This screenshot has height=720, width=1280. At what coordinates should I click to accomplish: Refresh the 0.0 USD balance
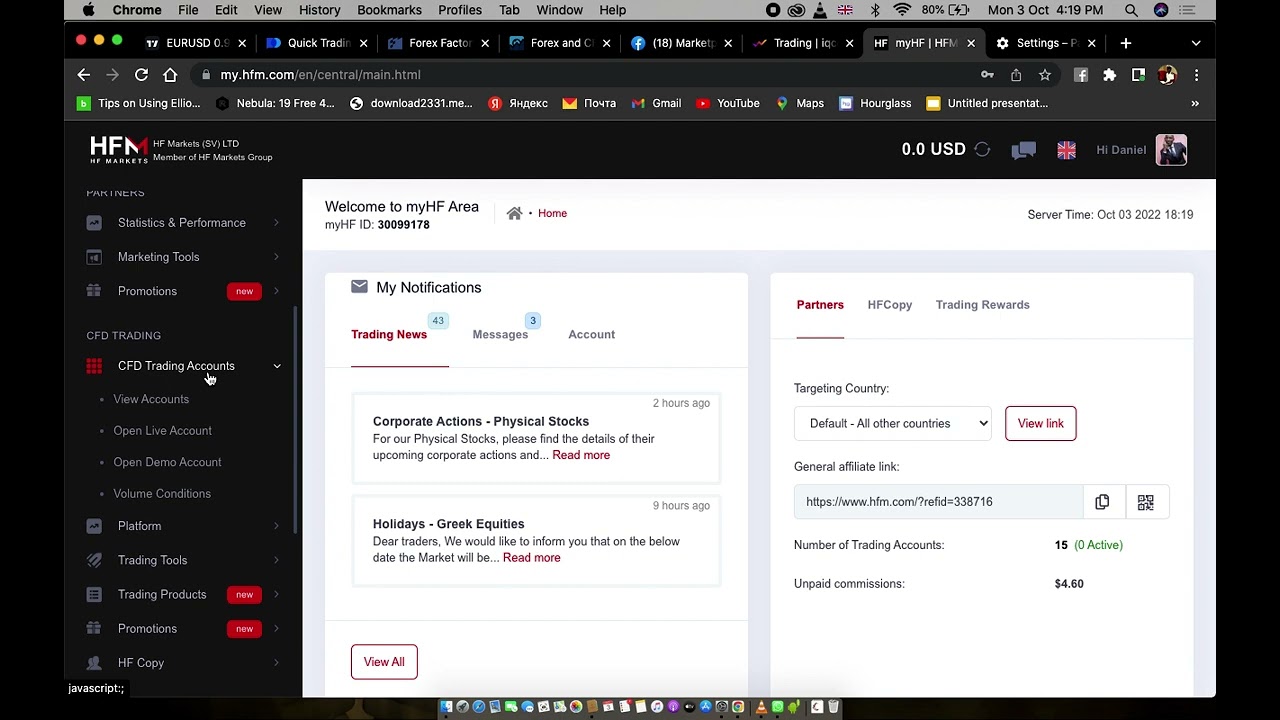[982, 150]
